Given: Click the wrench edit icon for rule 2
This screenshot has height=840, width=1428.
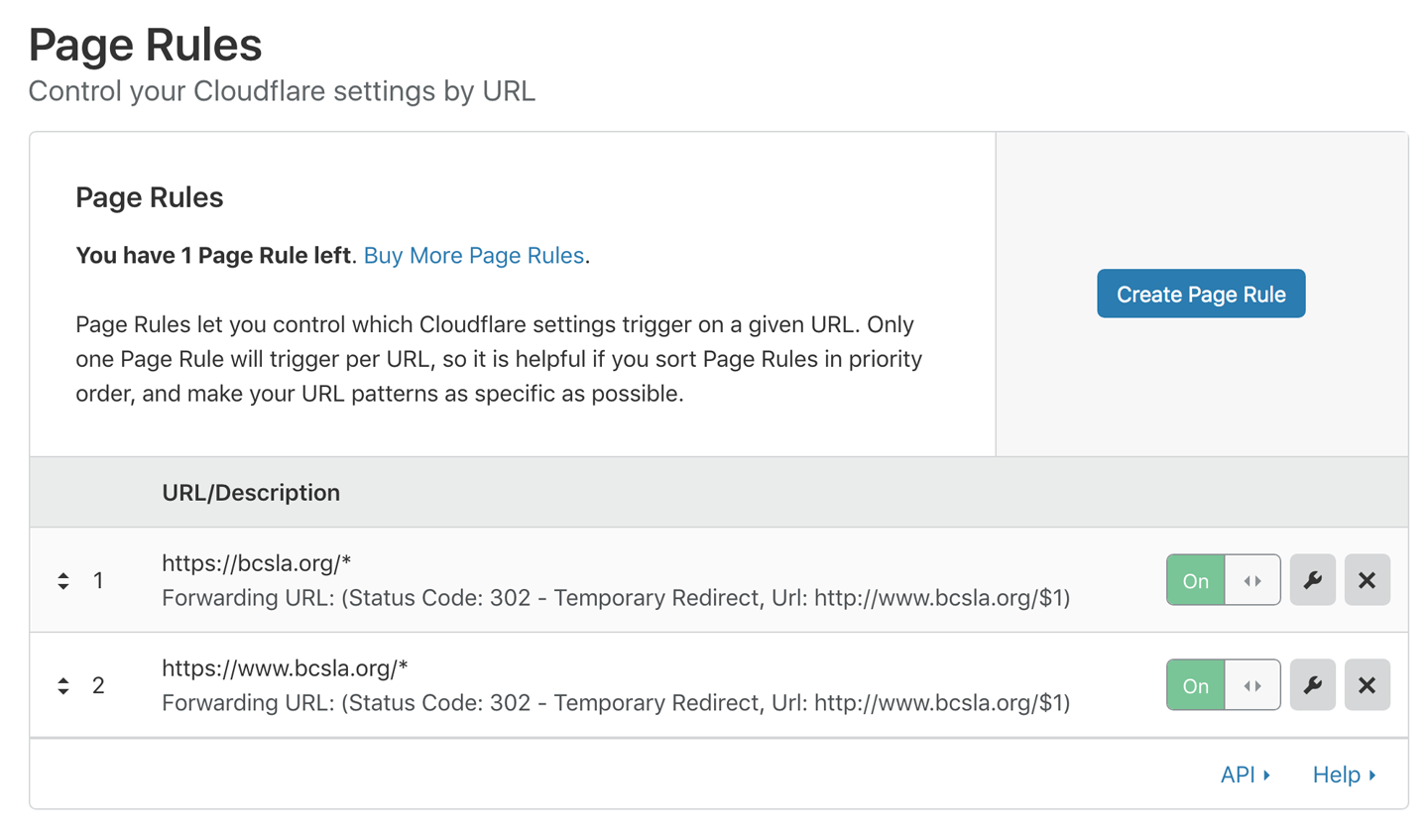Looking at the screenshot, I should [x=1312, y=685].
